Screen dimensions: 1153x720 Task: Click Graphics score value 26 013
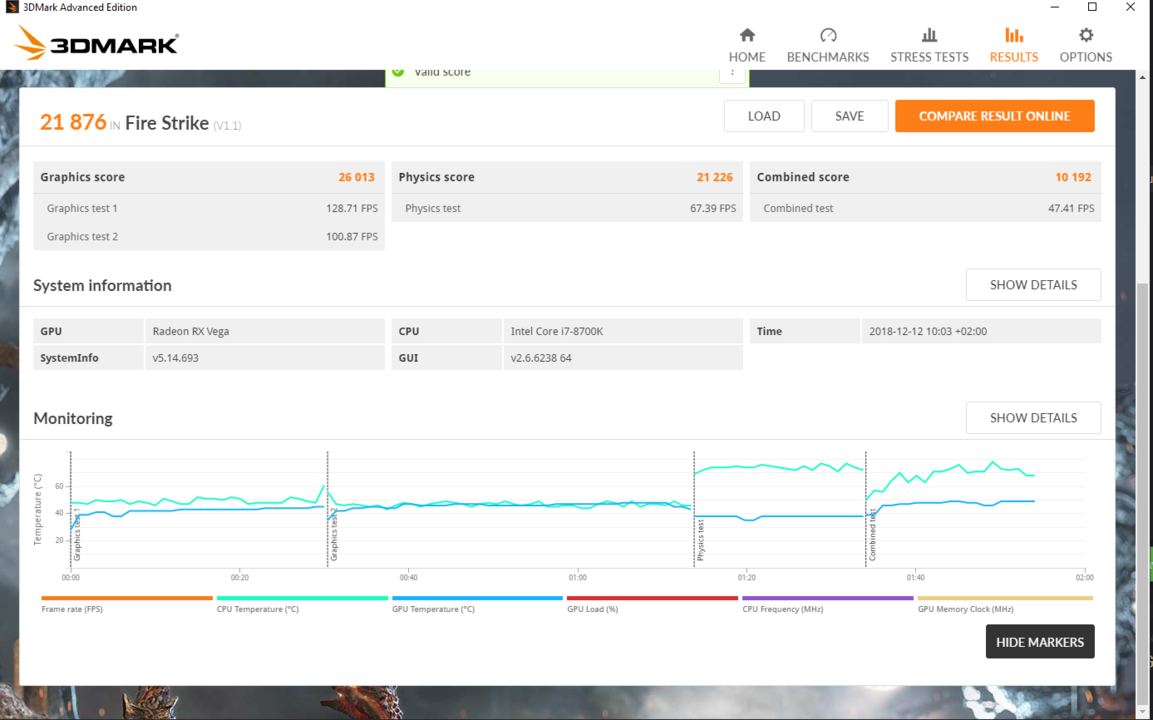click(356, 177)
